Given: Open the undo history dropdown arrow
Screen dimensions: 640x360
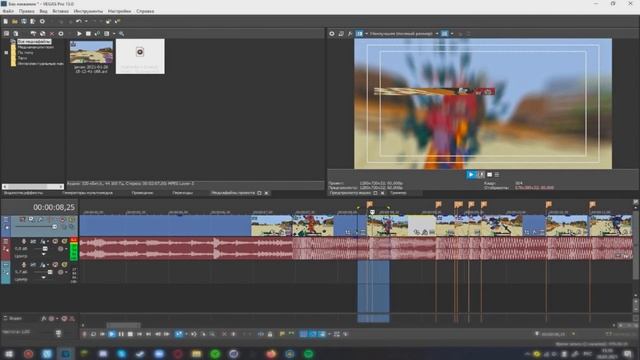Looking at the screenshot, I should [x=86, y=21].
